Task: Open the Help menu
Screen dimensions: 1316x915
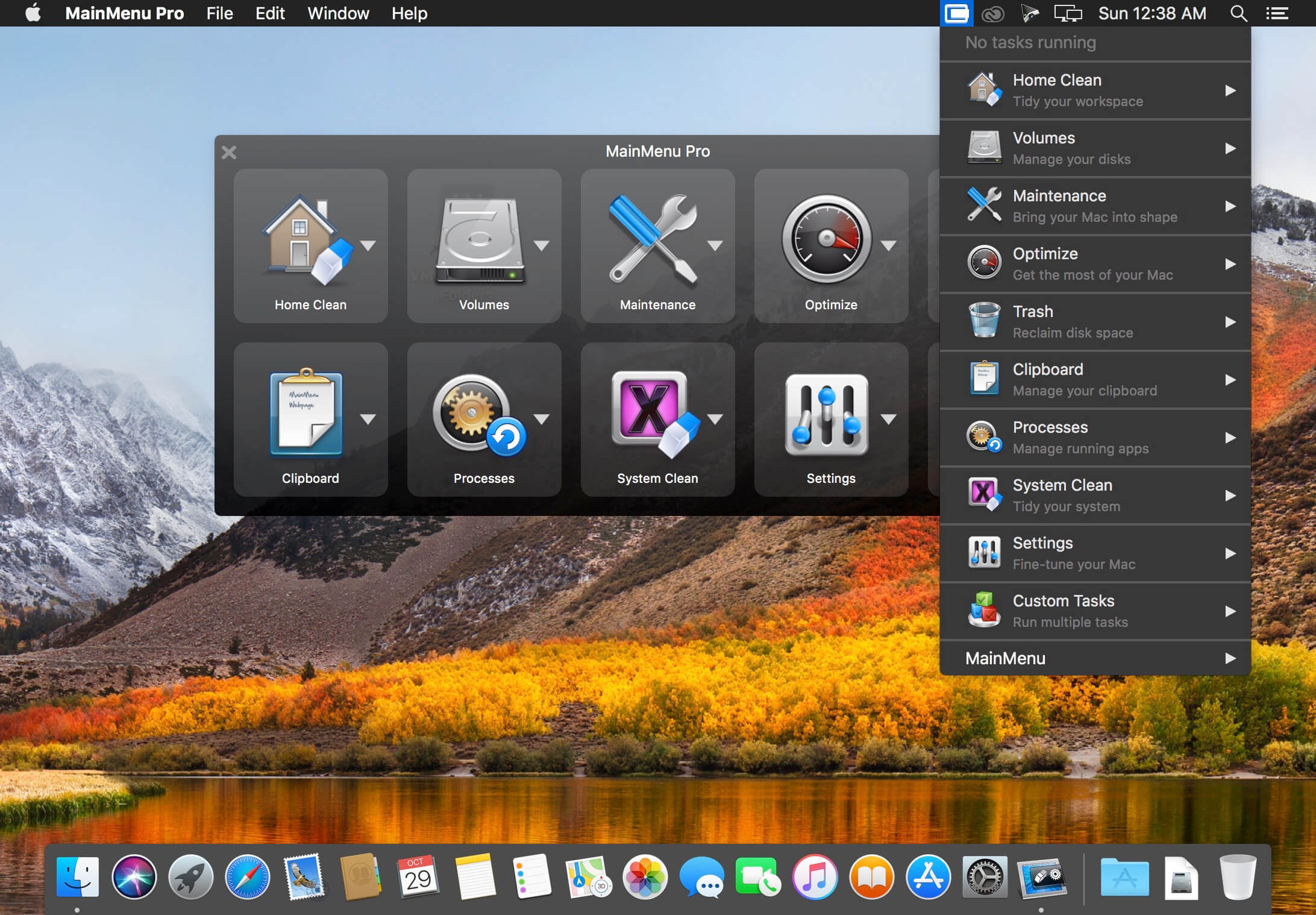Action: tap(409, 13)
